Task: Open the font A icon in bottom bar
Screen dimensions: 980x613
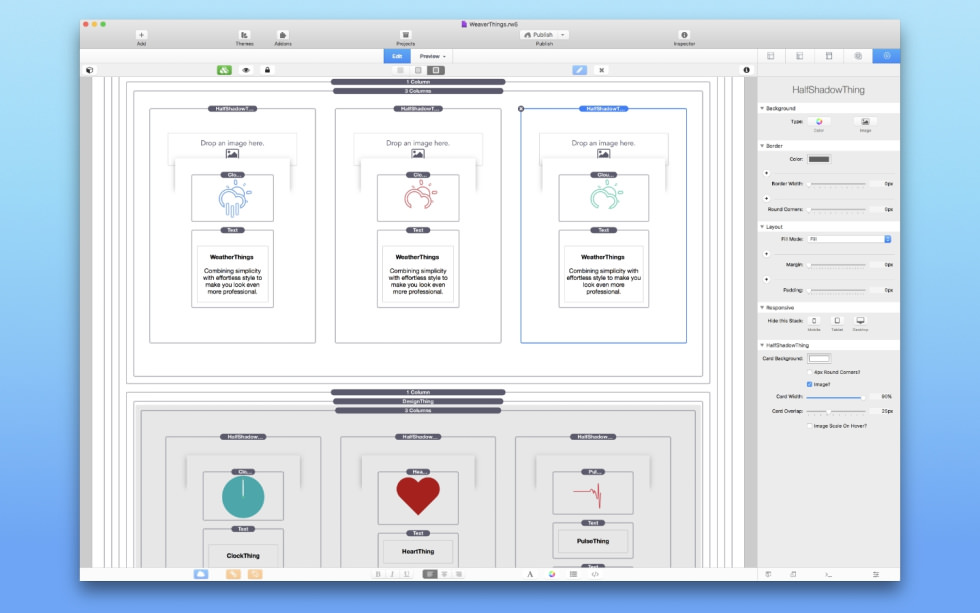Action: tap(530, 574)
